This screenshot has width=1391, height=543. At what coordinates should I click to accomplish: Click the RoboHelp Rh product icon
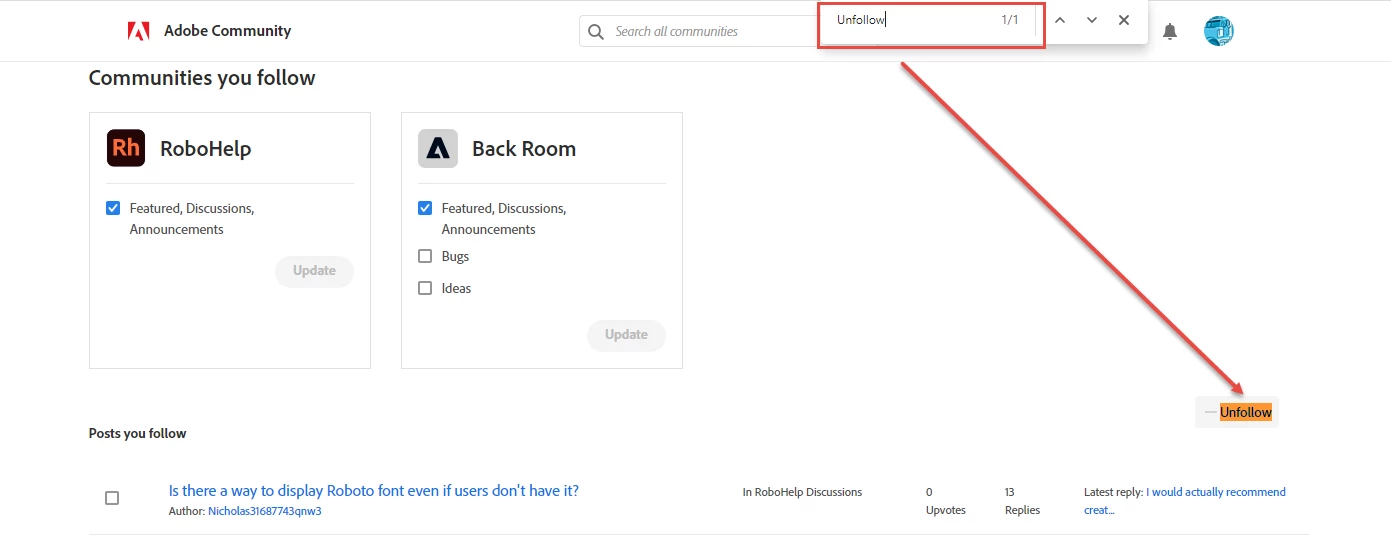tap(126, 148)
